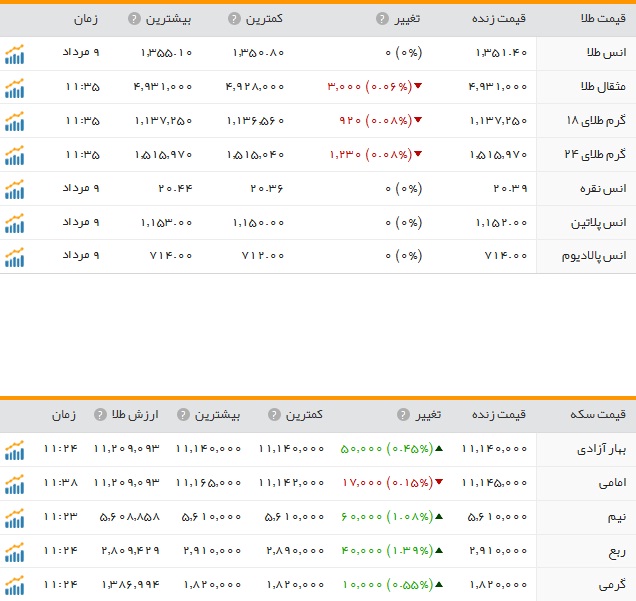This screenshot has height=601, width=636.
Task: Click the انس طلا row label
Action: tap(606, 53)
